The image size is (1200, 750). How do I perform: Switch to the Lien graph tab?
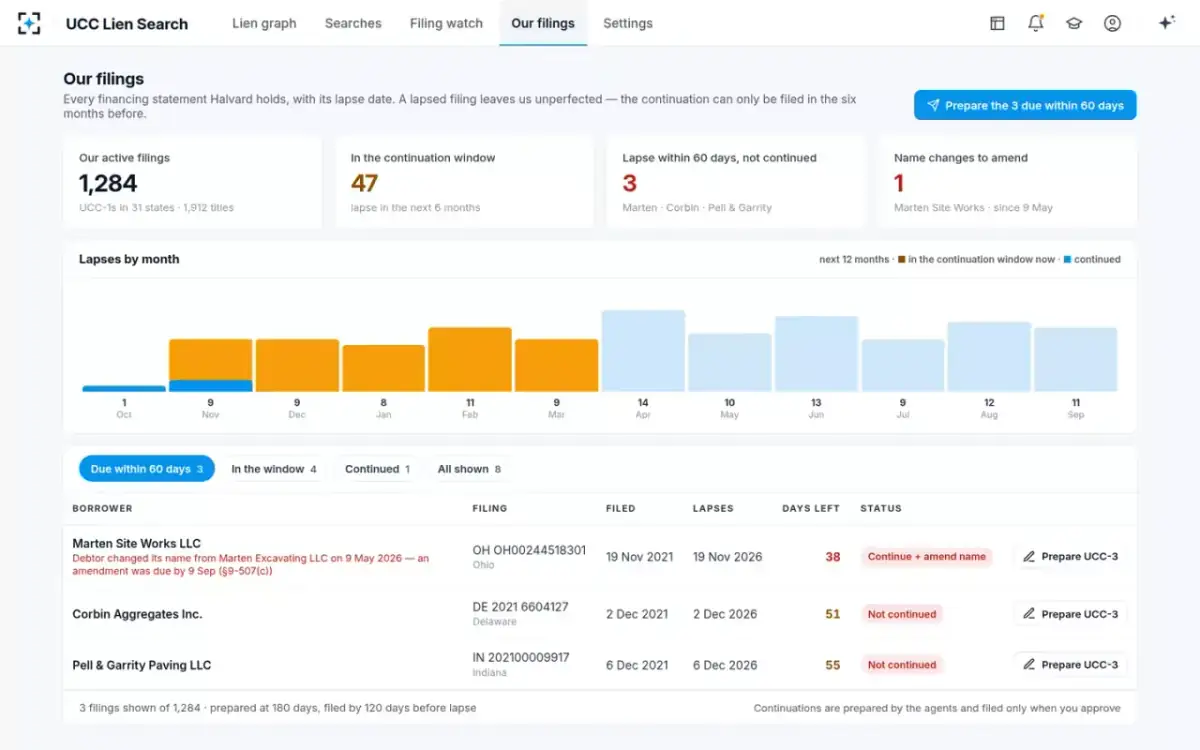coord(264,23)
